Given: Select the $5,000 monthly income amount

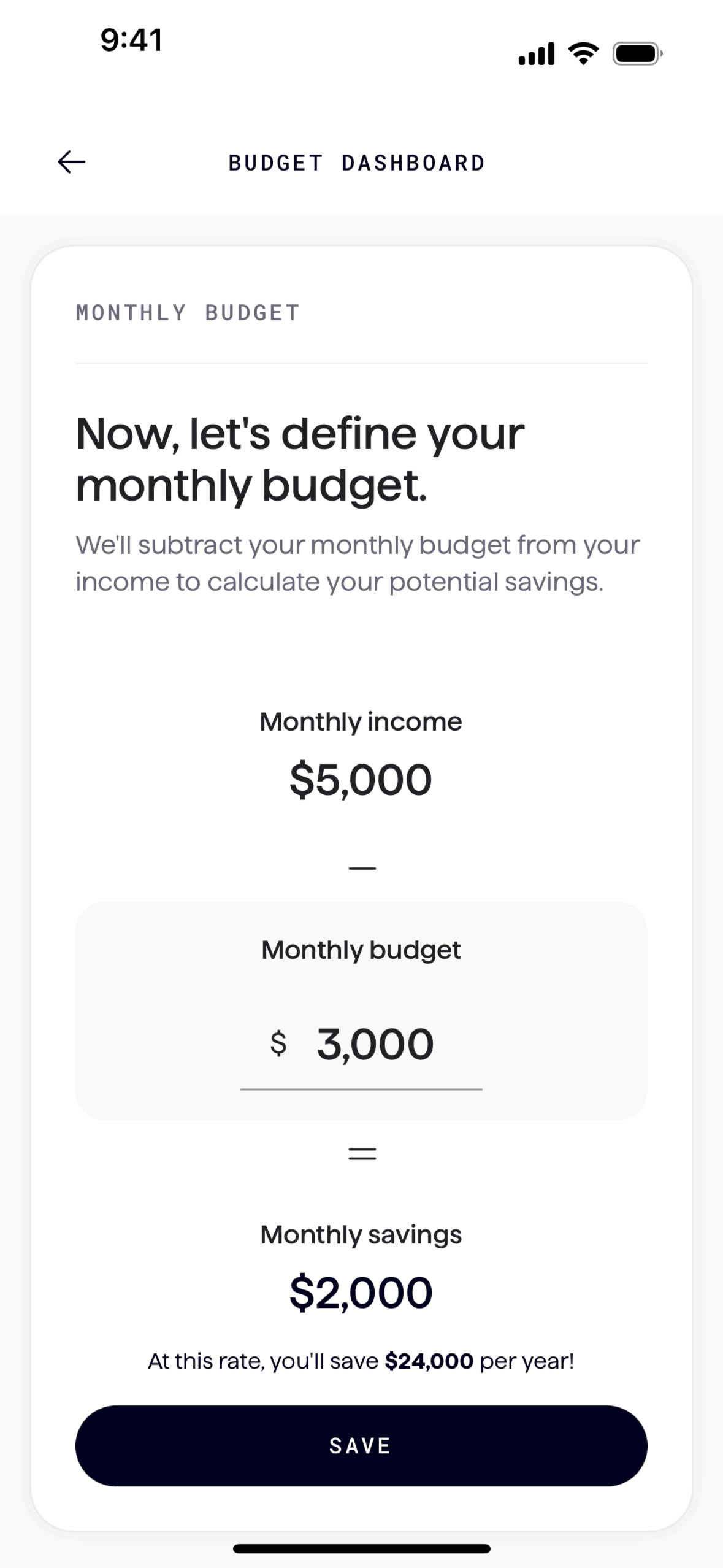Looking at the screenshot, I should click(x=361, y=780).
